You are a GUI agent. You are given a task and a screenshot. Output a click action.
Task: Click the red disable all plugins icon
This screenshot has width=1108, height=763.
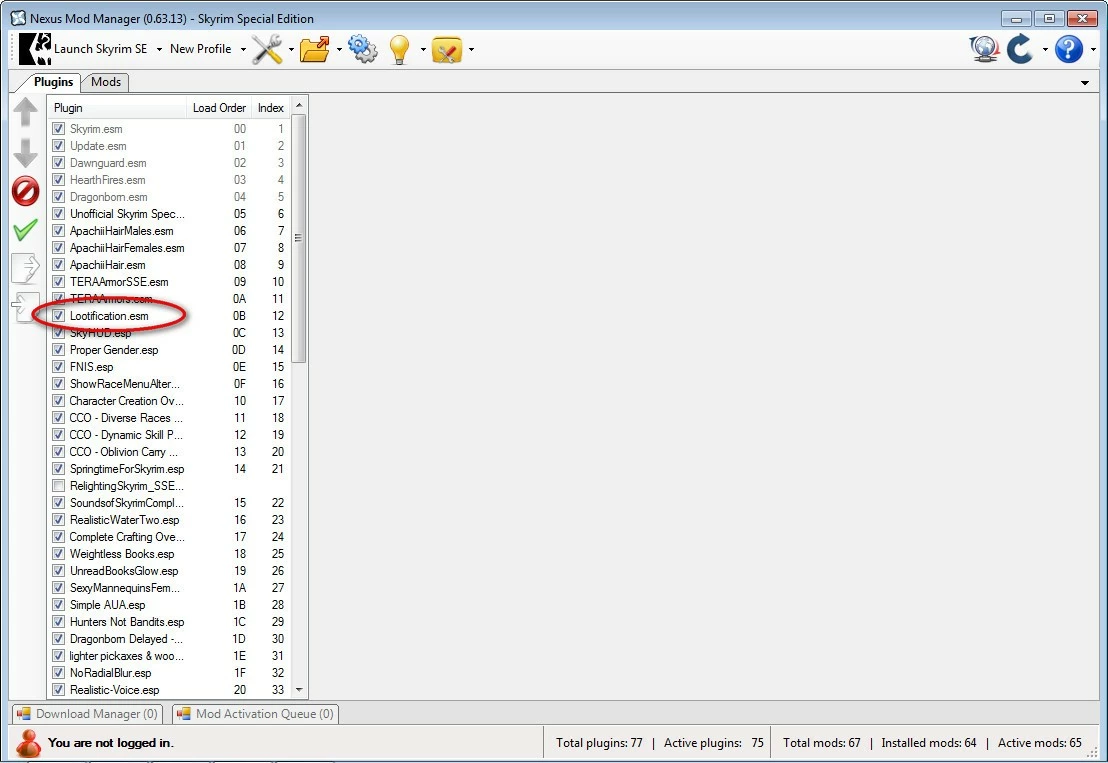pos(25,191)
